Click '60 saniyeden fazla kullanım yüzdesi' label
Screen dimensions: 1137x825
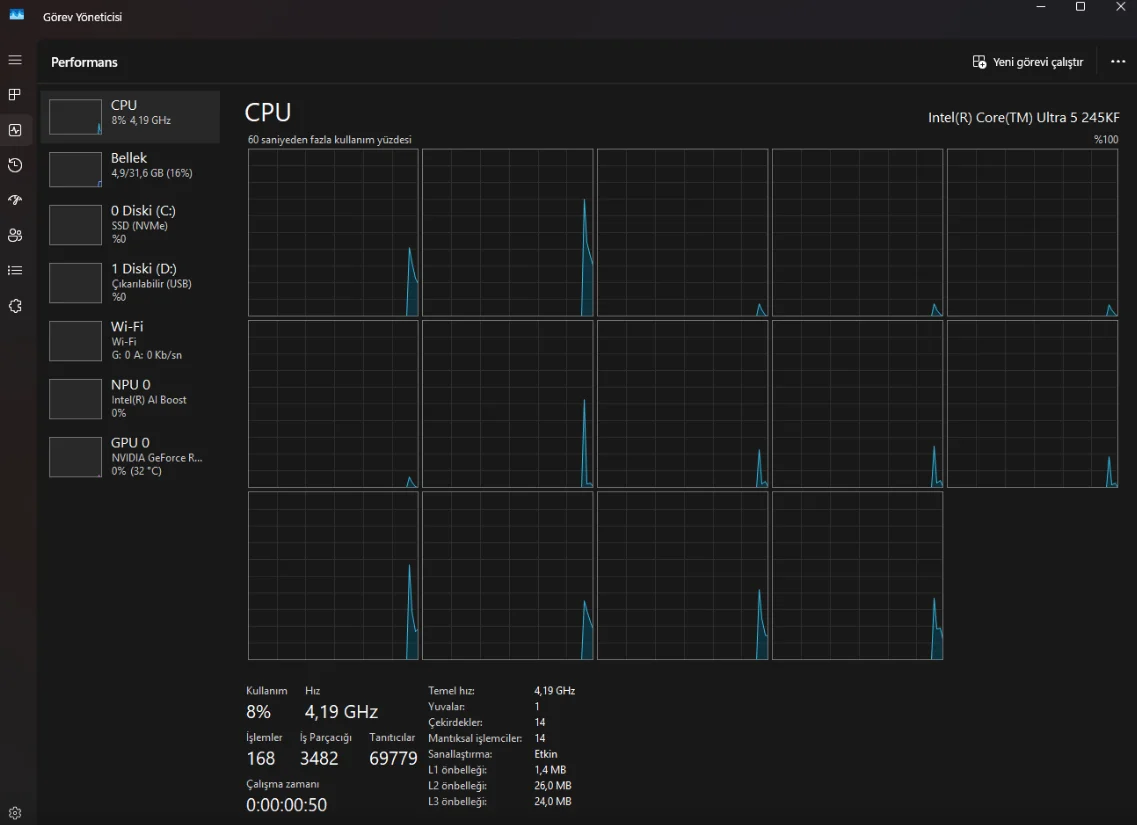(x=329, y=140)
